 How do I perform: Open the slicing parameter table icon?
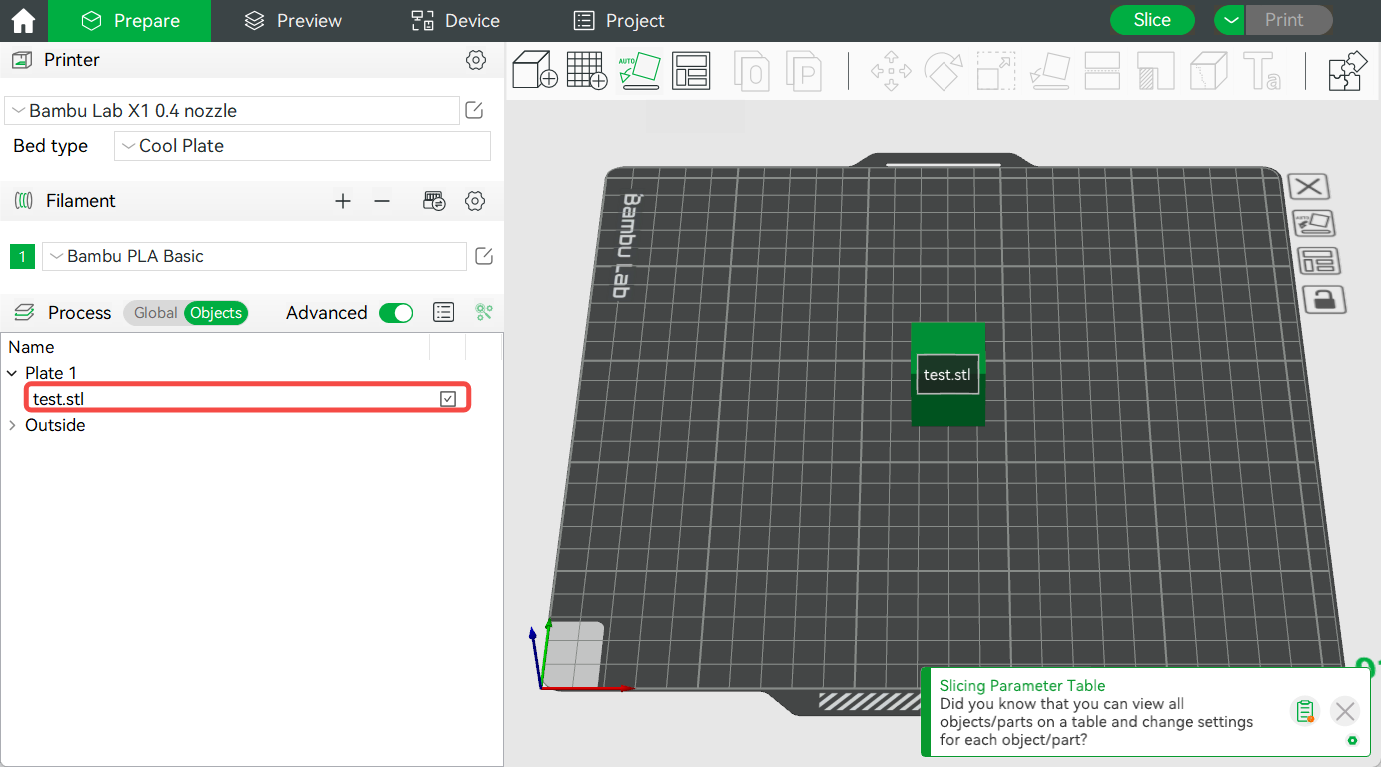click(x=1305, y=711)
